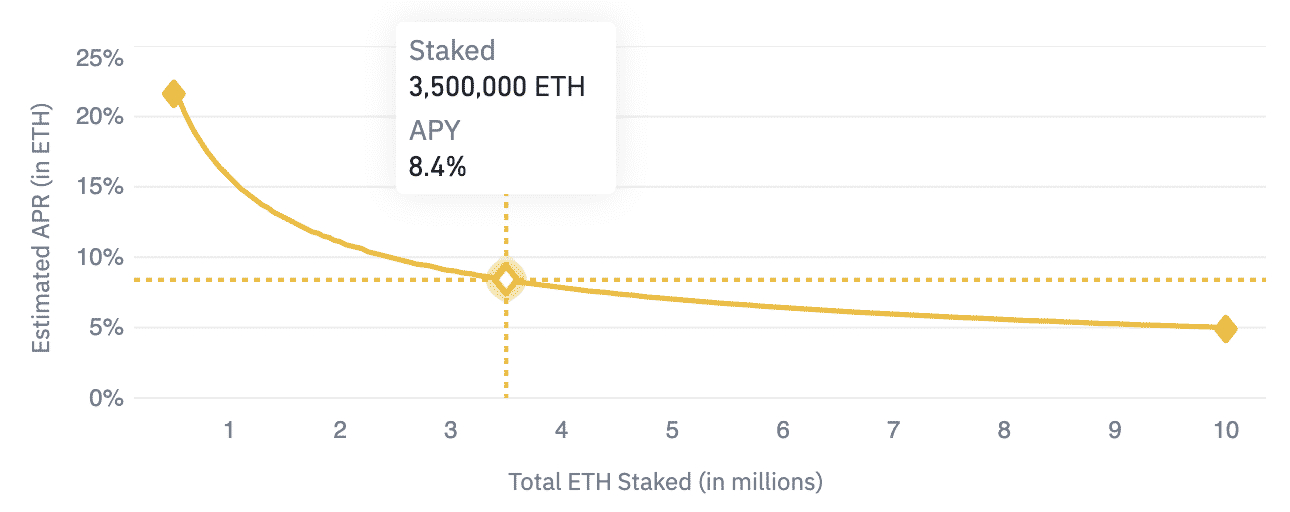This screenshot has width=1290, height=512.
Task: Click the diamond marker at 10 million ETH
Action: point(1225,329)
